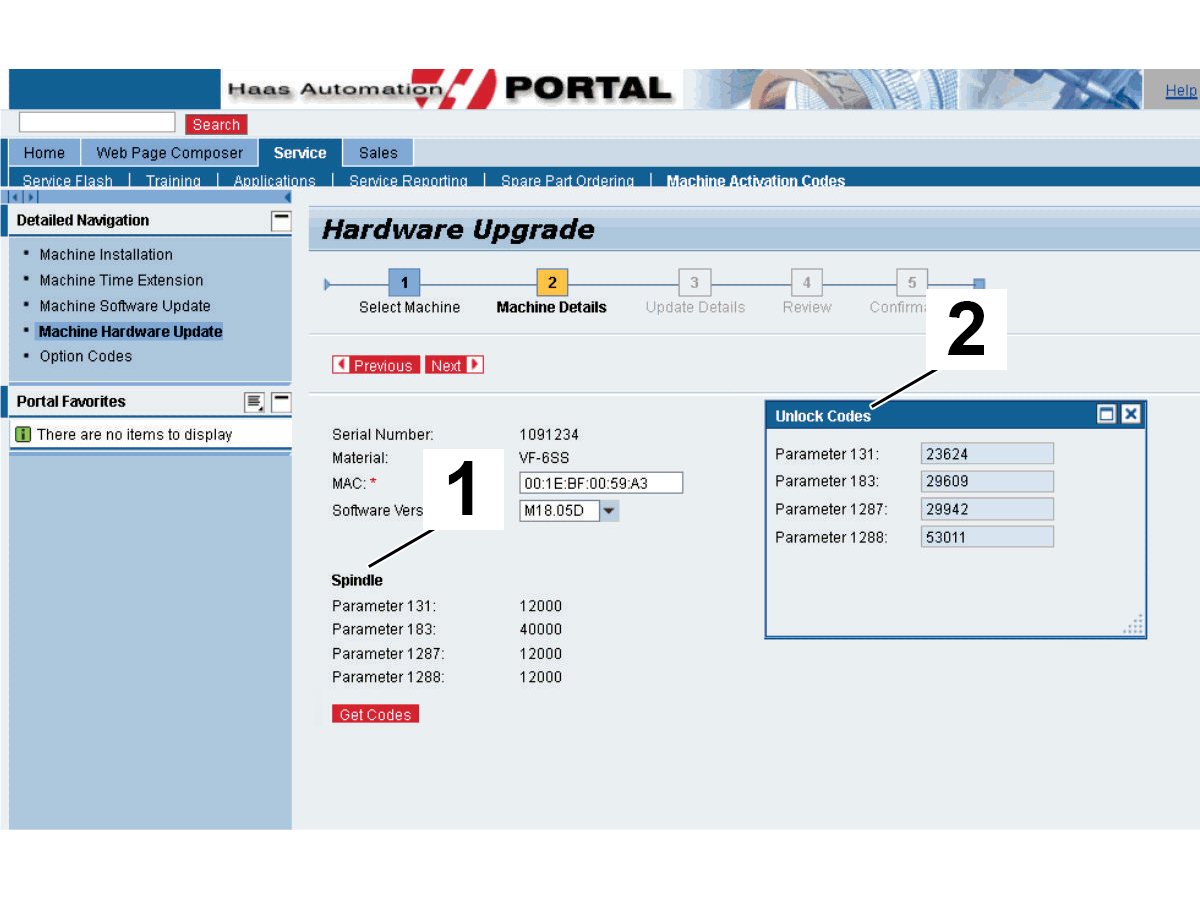Click the Spindle Parameter 1287 value 12000
The height and width of the screenshot is (900, 1200).
click(541, 654)
